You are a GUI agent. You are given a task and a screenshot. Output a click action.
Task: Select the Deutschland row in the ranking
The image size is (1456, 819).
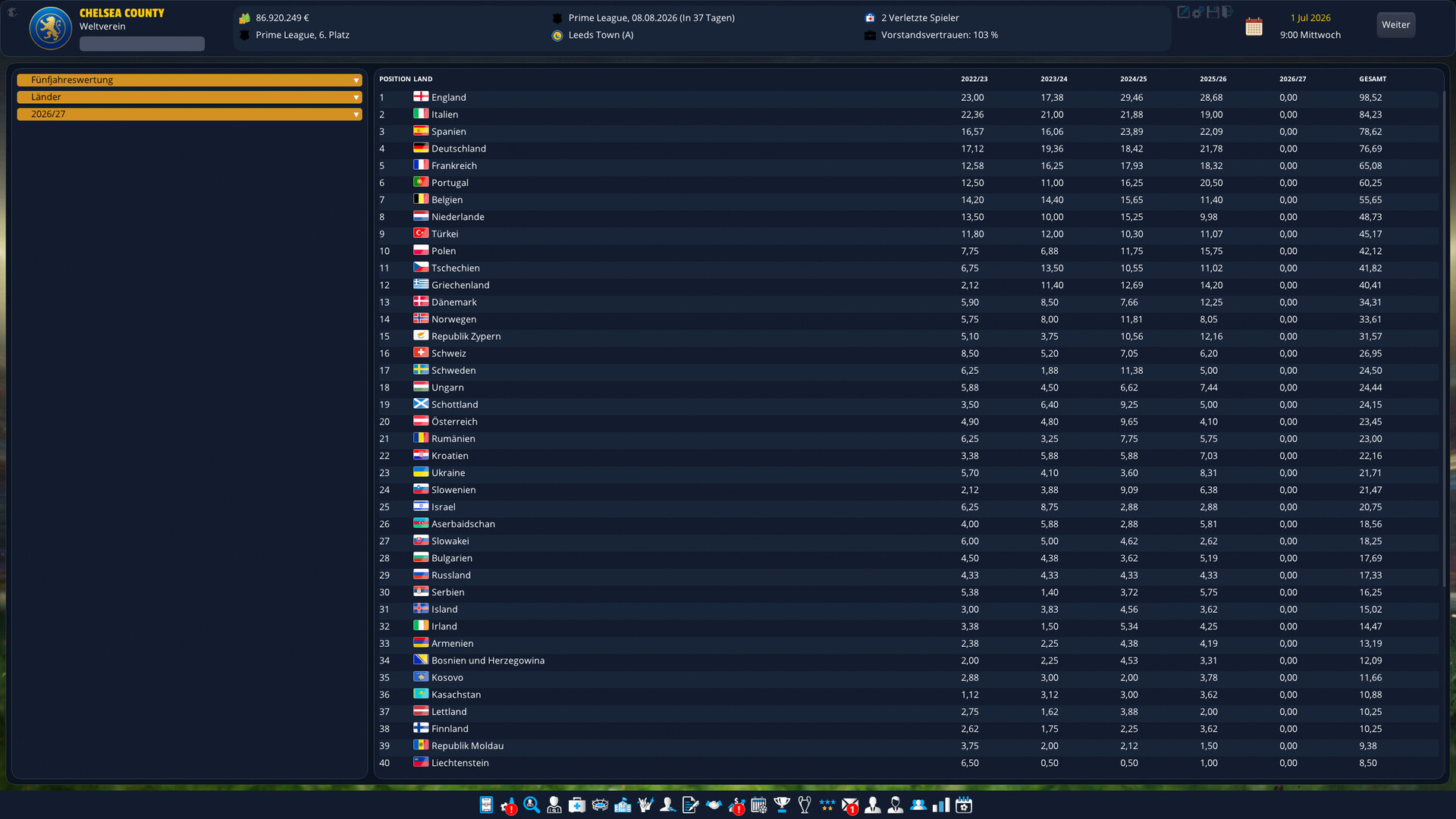pyautogui.click(x=908, y=149)
